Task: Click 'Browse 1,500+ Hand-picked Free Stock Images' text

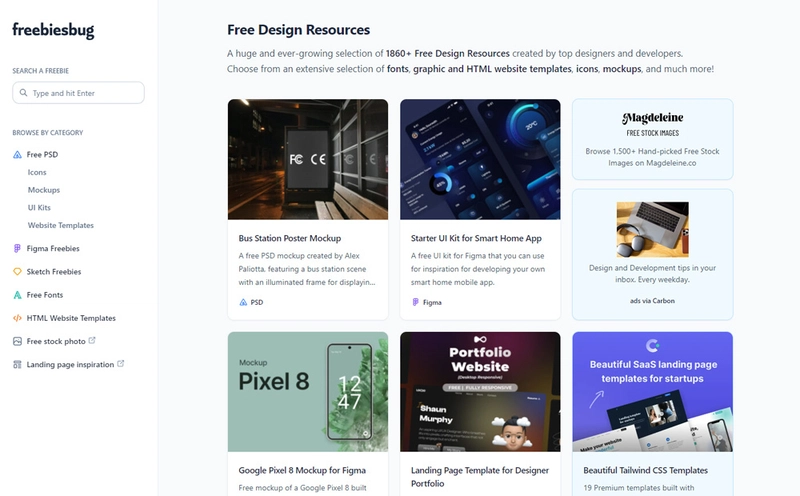Action: coord(653,157)
